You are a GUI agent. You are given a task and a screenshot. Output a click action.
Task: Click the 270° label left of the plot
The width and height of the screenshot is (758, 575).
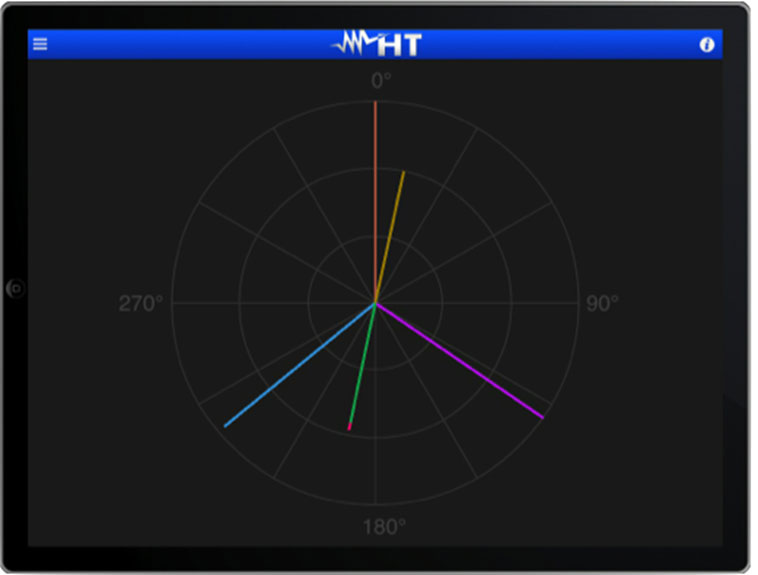click(141, 303)
